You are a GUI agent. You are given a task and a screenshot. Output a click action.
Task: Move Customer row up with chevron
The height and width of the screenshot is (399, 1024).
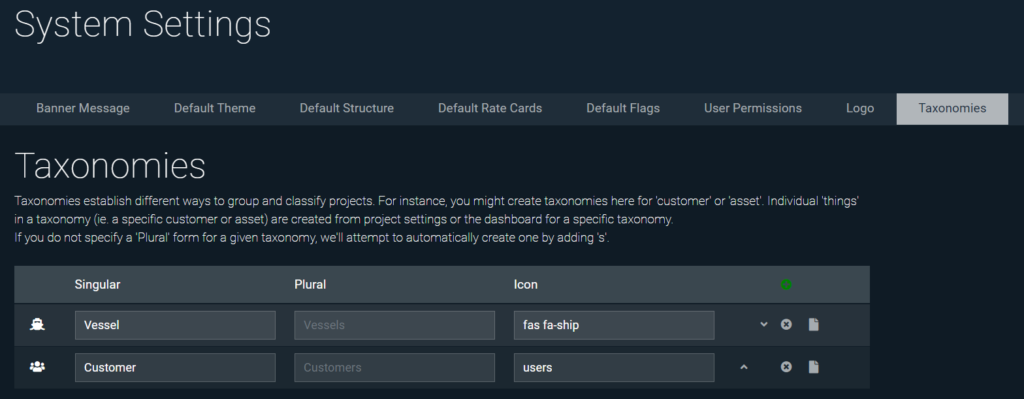tap(743, 367)
